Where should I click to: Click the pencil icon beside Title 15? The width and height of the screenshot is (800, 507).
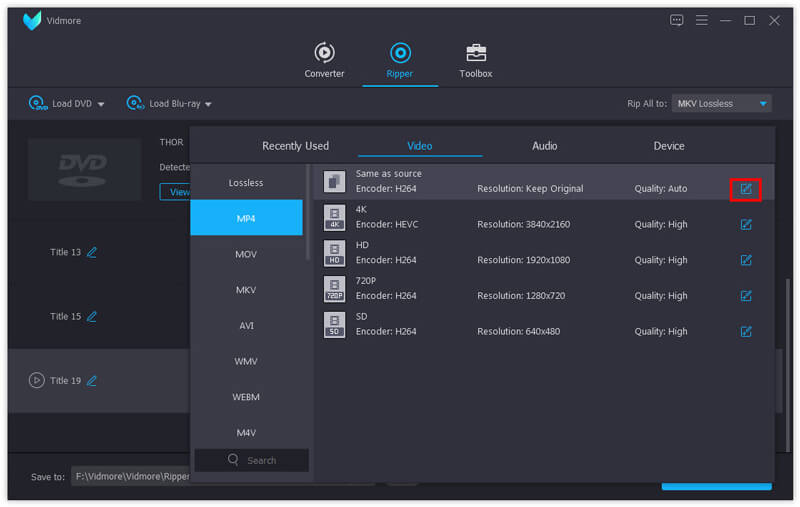click(92, 316)
